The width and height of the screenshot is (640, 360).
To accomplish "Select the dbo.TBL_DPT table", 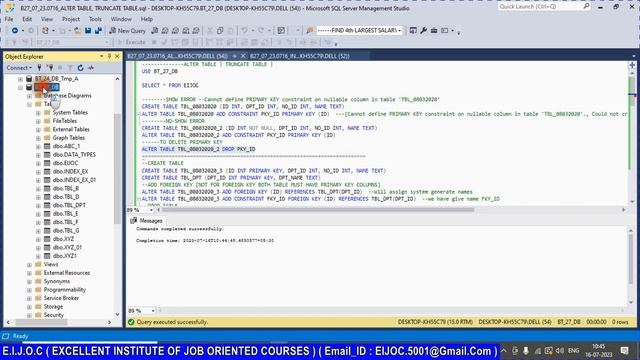I will pyautogui.click(x=69, y=205).
